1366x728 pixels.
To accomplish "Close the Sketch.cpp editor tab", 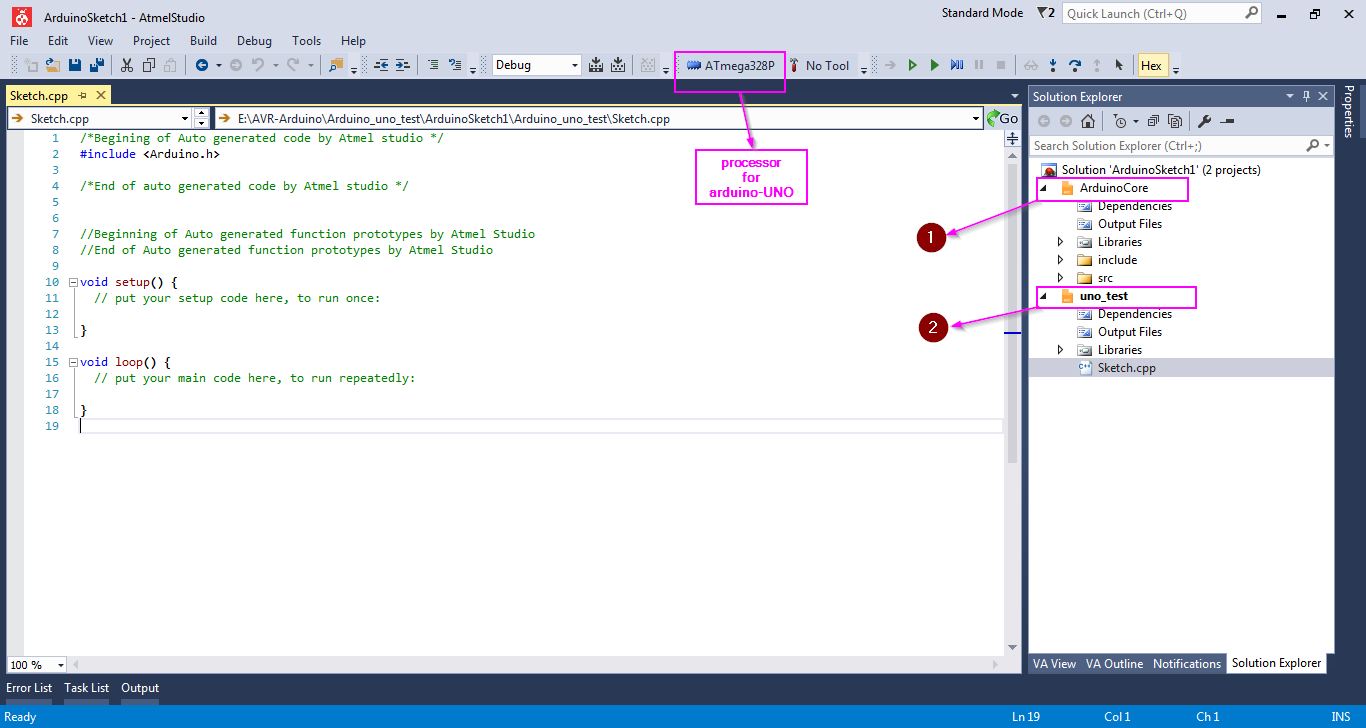I will pyautogui.click(x=101, y=96).
